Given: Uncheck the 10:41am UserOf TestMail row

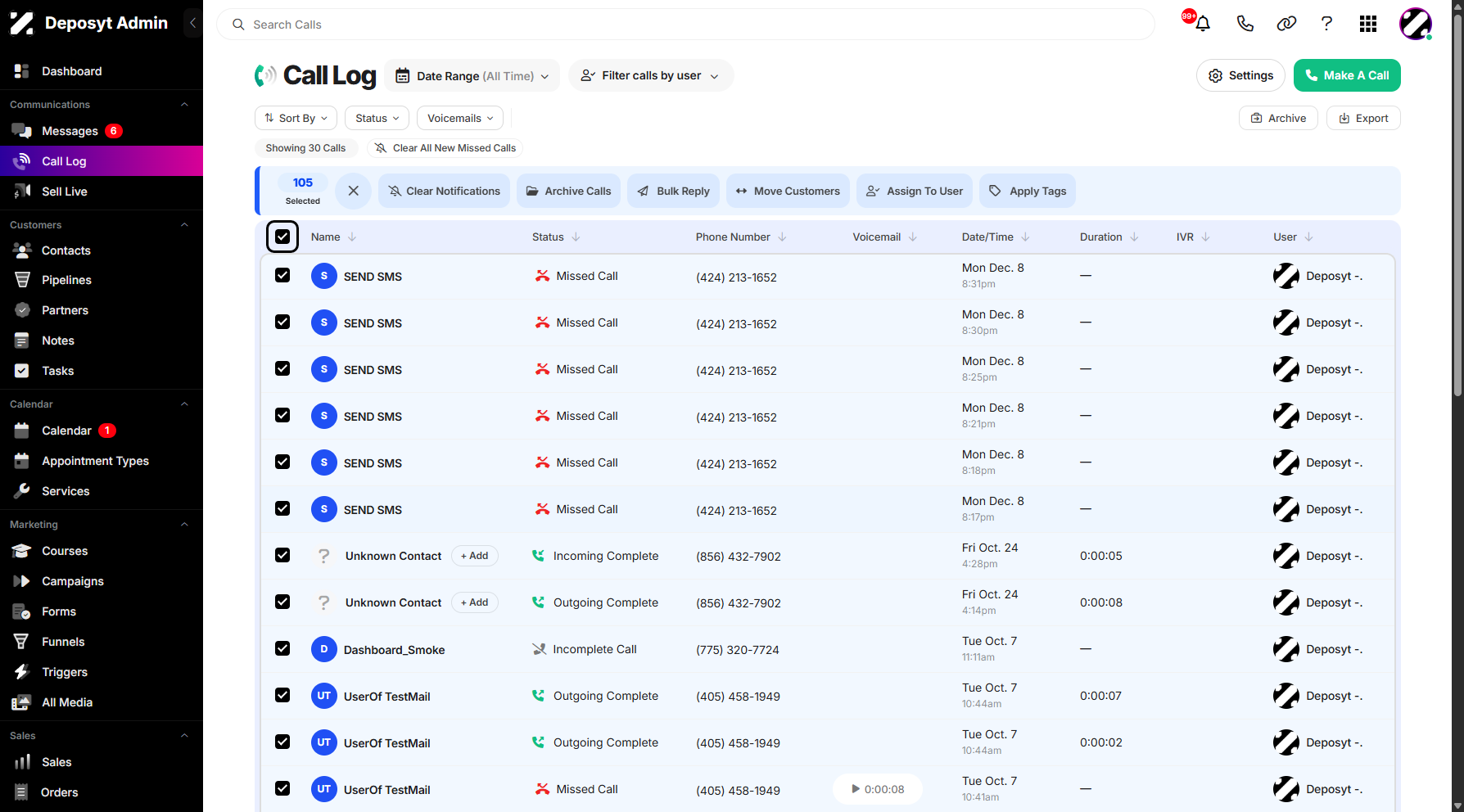Looking at the screenshot, I should pos(282,788).
